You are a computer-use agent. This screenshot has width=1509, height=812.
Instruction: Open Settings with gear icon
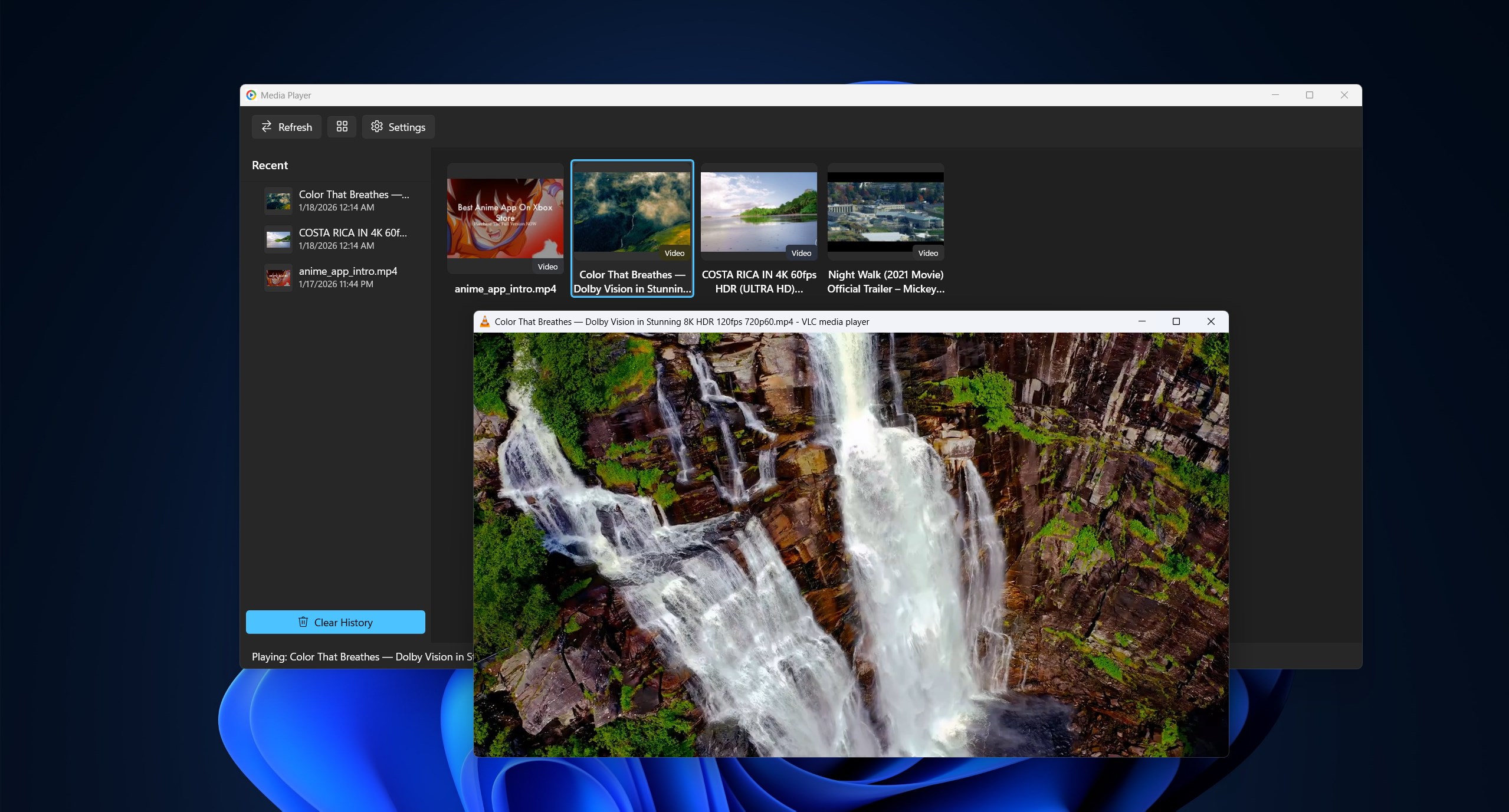398,127
